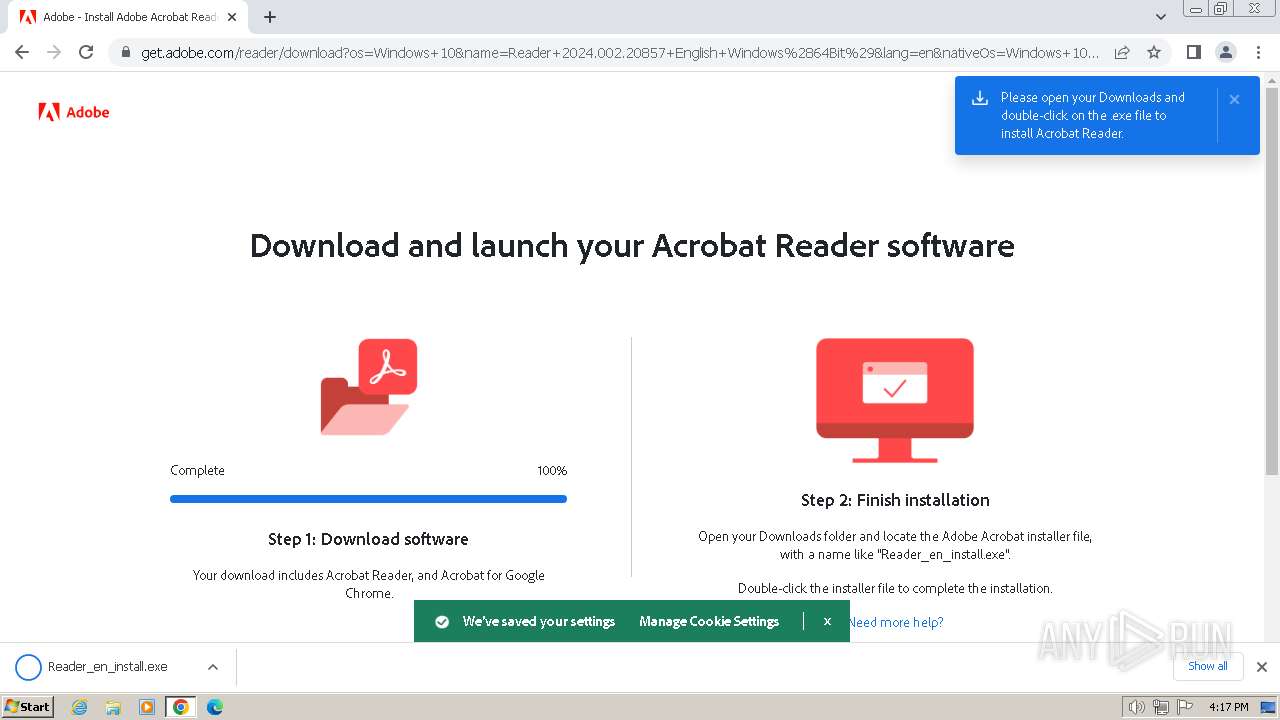Click the Download and launch main heading
The image size is (1280, 720).
[632, 246]
